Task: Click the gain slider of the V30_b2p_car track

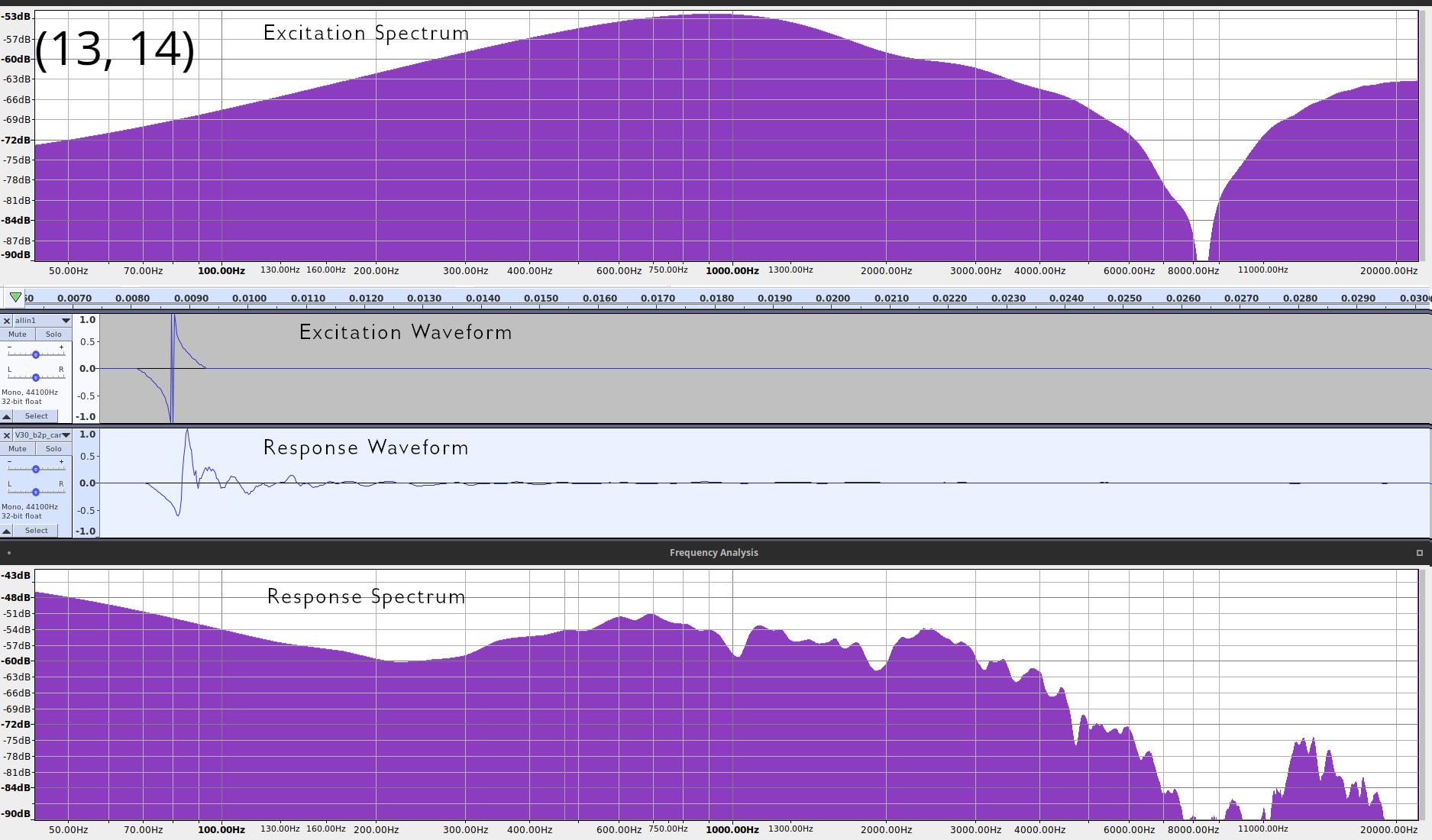Action: point(36,469)
